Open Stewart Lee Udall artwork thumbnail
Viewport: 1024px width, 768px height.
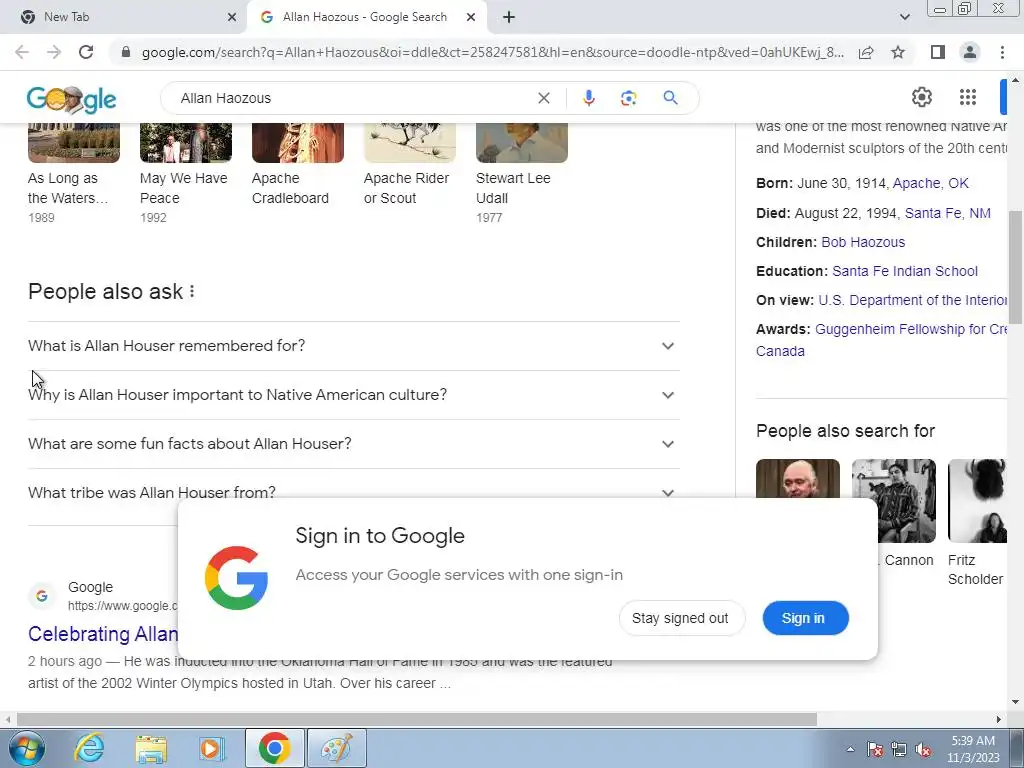522,142
